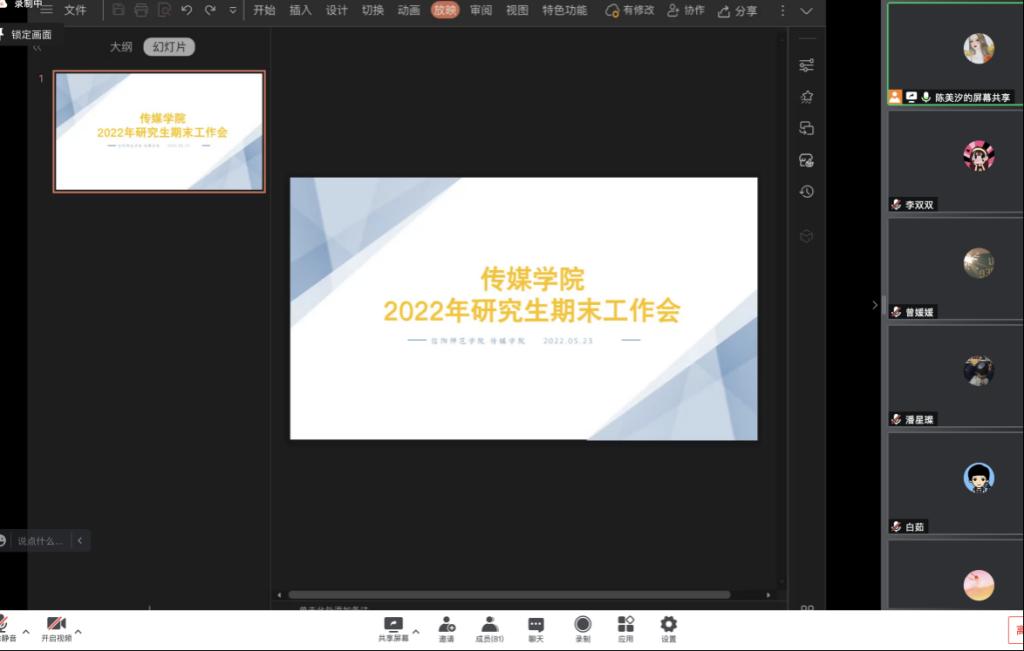Switch to the 大纲 outline view
Screen dimensions: 1024x651
[121, 46]
